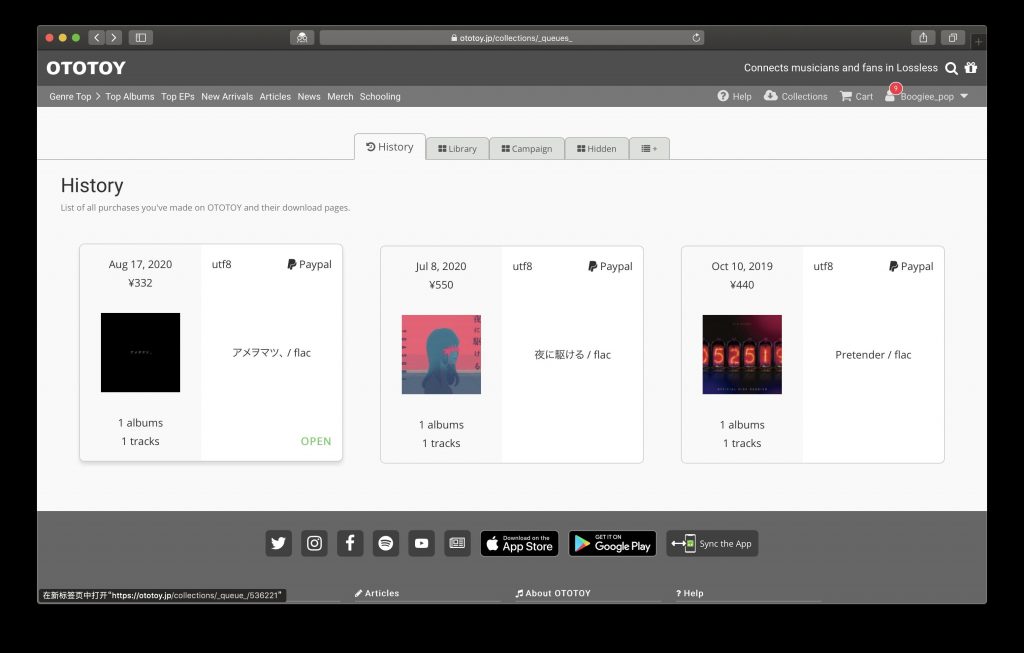Image resolution: width=1024 pixels, height=653 pixels.
Task: Open OTOTOY Spotify icon
Action: coord(386,543)
